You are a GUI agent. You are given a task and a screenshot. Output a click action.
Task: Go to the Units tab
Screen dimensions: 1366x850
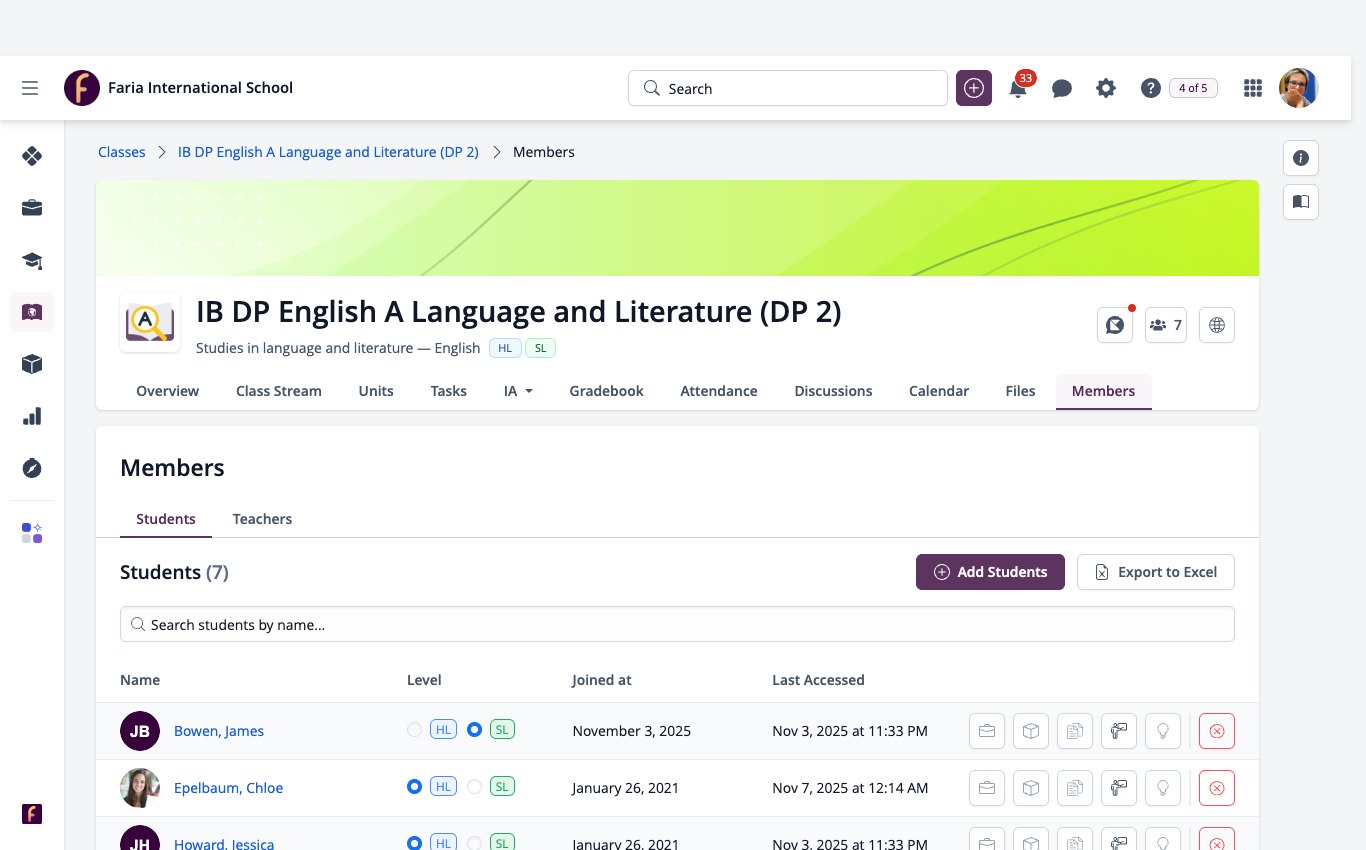[x=376, y=391]
